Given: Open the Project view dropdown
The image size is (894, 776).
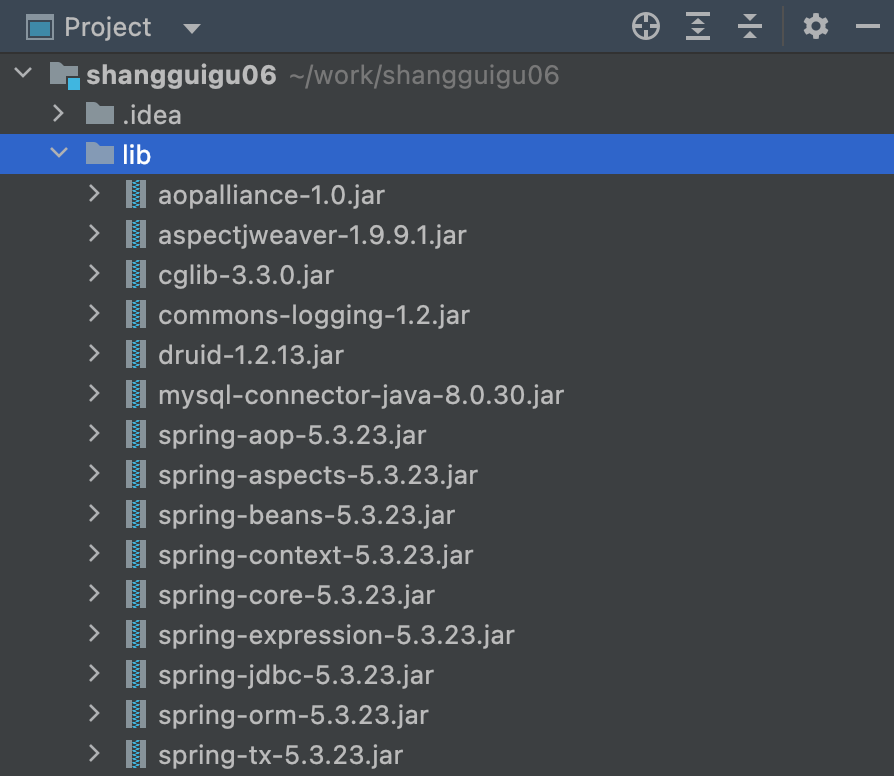Looking at the screenshot, I should (192, 28).
